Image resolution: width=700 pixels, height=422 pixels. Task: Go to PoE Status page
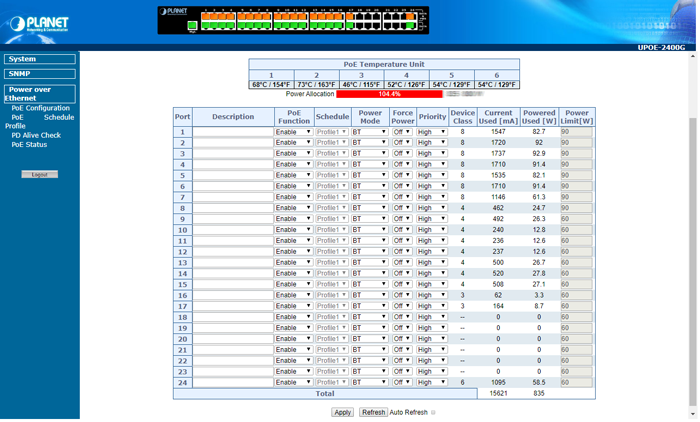point(29,145)
